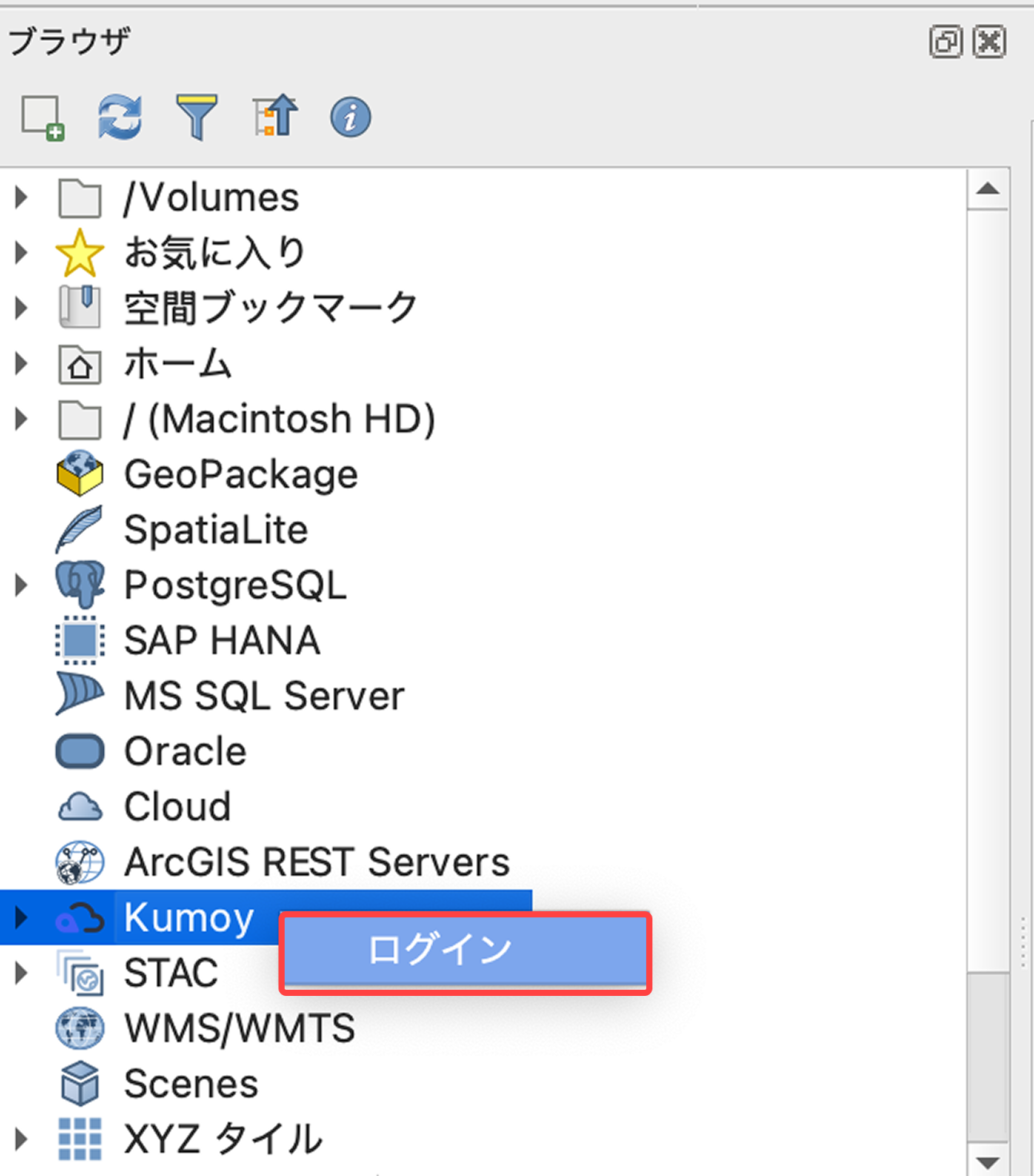This screenshot has width=1034, height=1176.
Task: Expand the /Volumes folder
Action: (20, 198)
